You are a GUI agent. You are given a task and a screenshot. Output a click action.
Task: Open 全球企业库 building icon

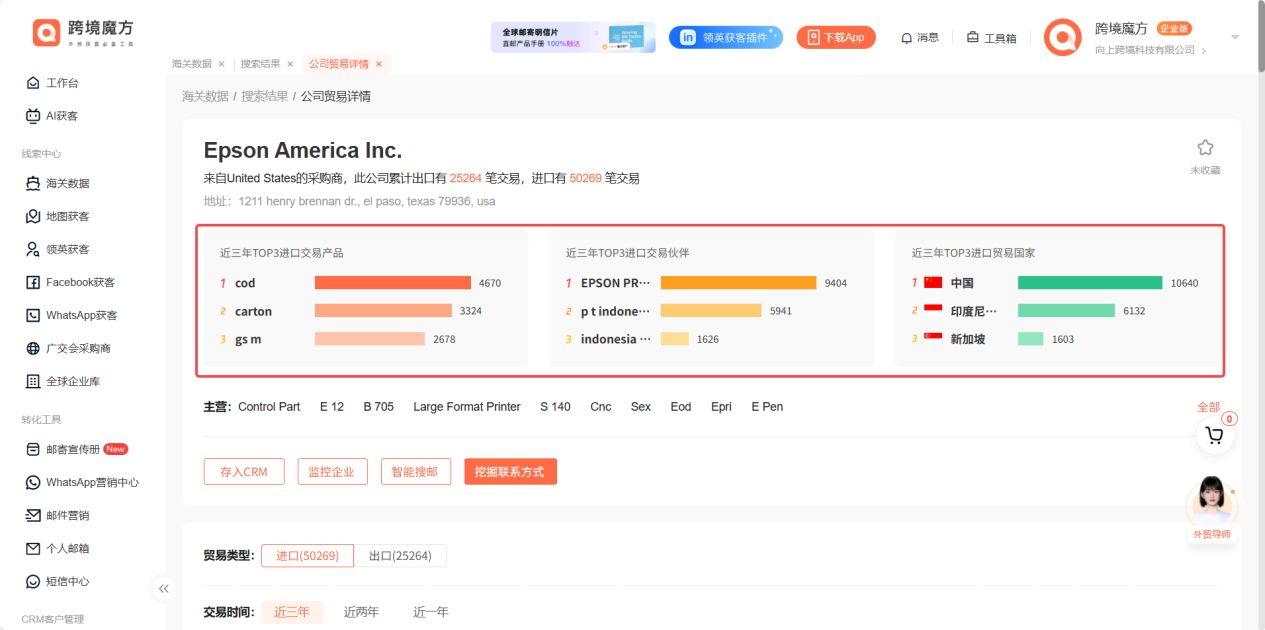(33, 381)
